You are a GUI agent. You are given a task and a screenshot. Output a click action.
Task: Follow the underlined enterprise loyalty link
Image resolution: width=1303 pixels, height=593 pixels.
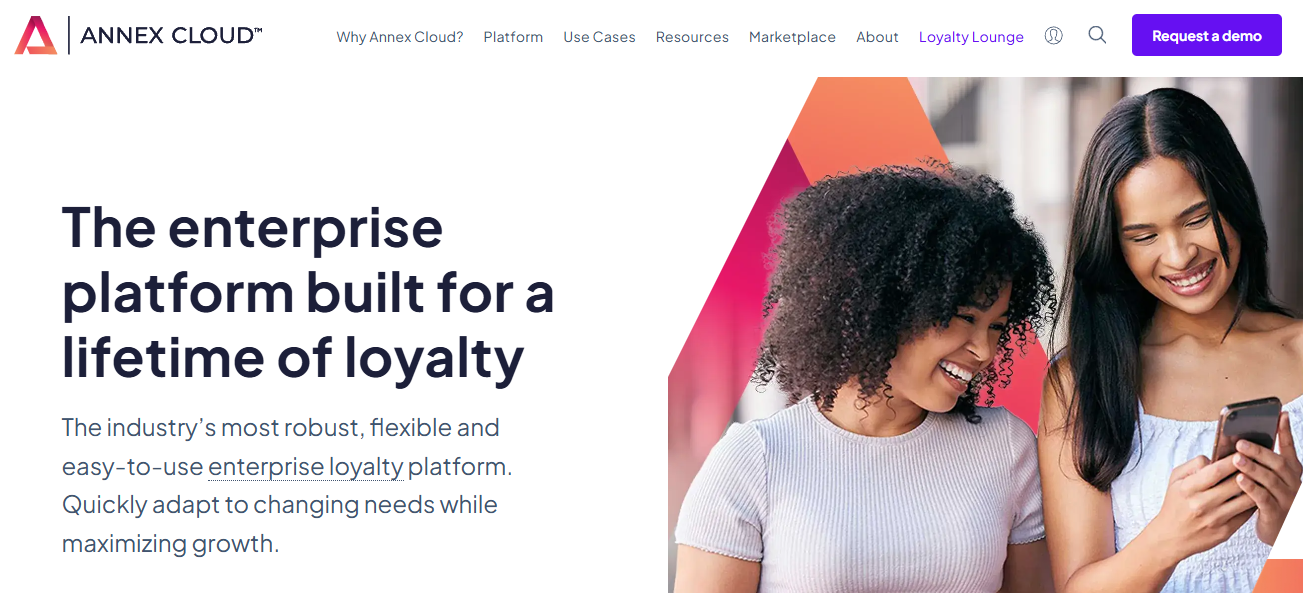(306, 467)
